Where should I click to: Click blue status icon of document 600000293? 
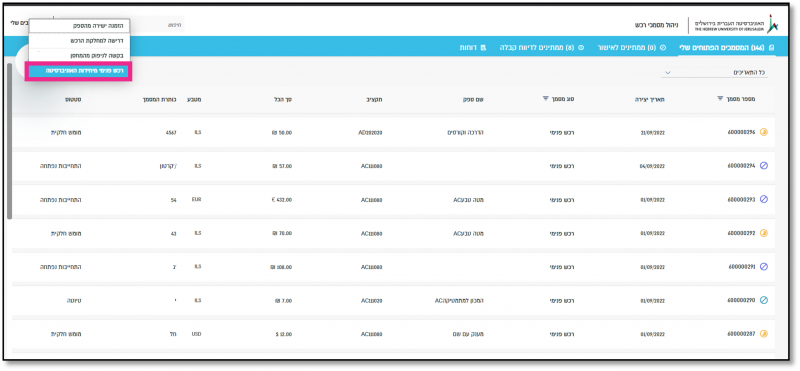(764, 200)
